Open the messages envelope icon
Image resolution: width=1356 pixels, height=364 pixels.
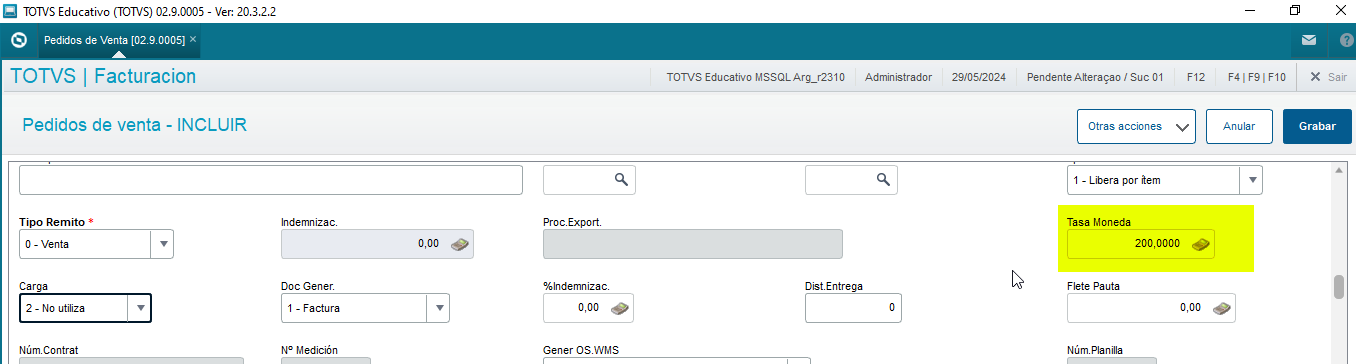coord(1309,41)
